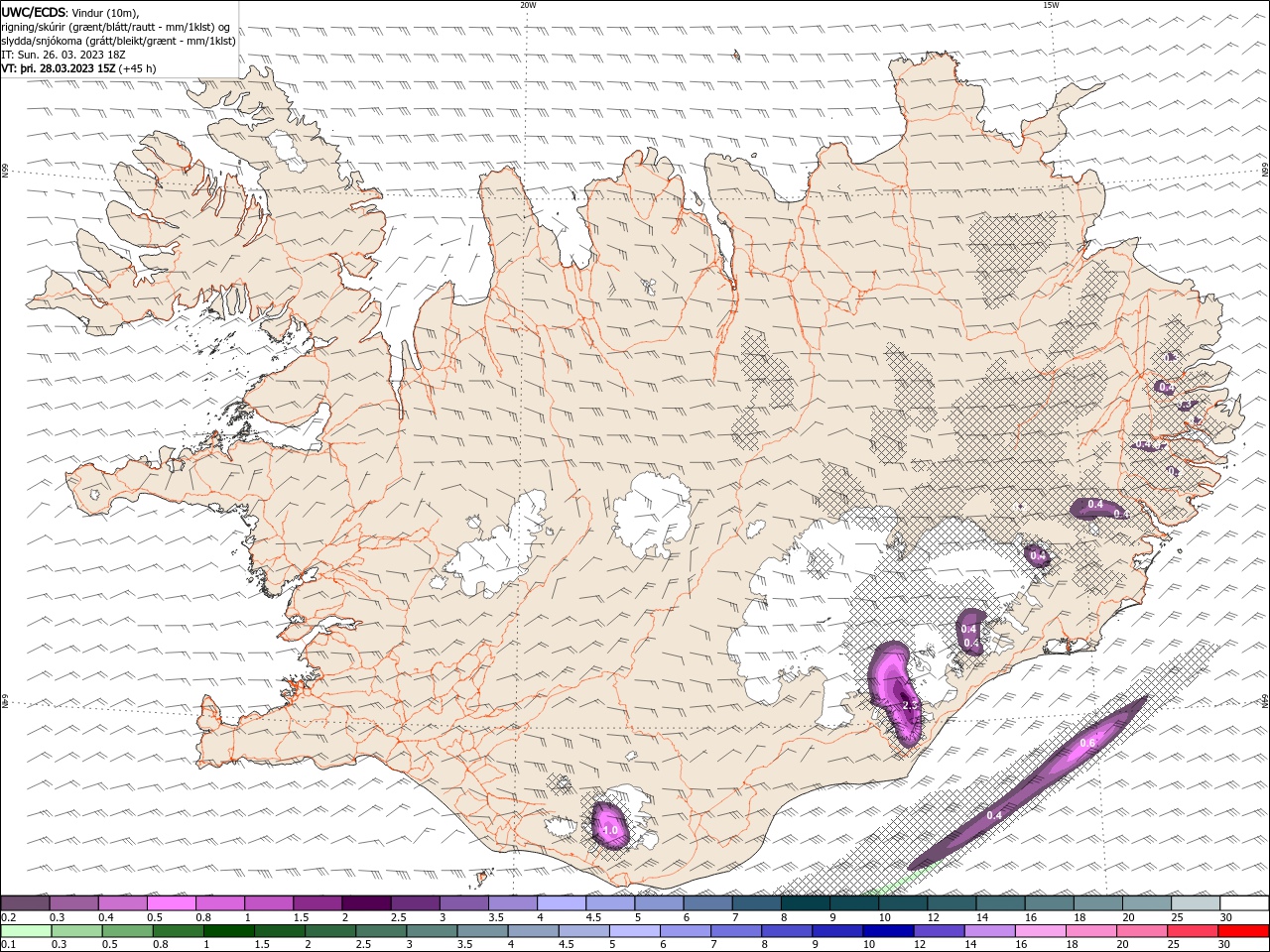Pick top-row swatch between 6 and 7
This screenshot has height=952, width=1270.
707,902
